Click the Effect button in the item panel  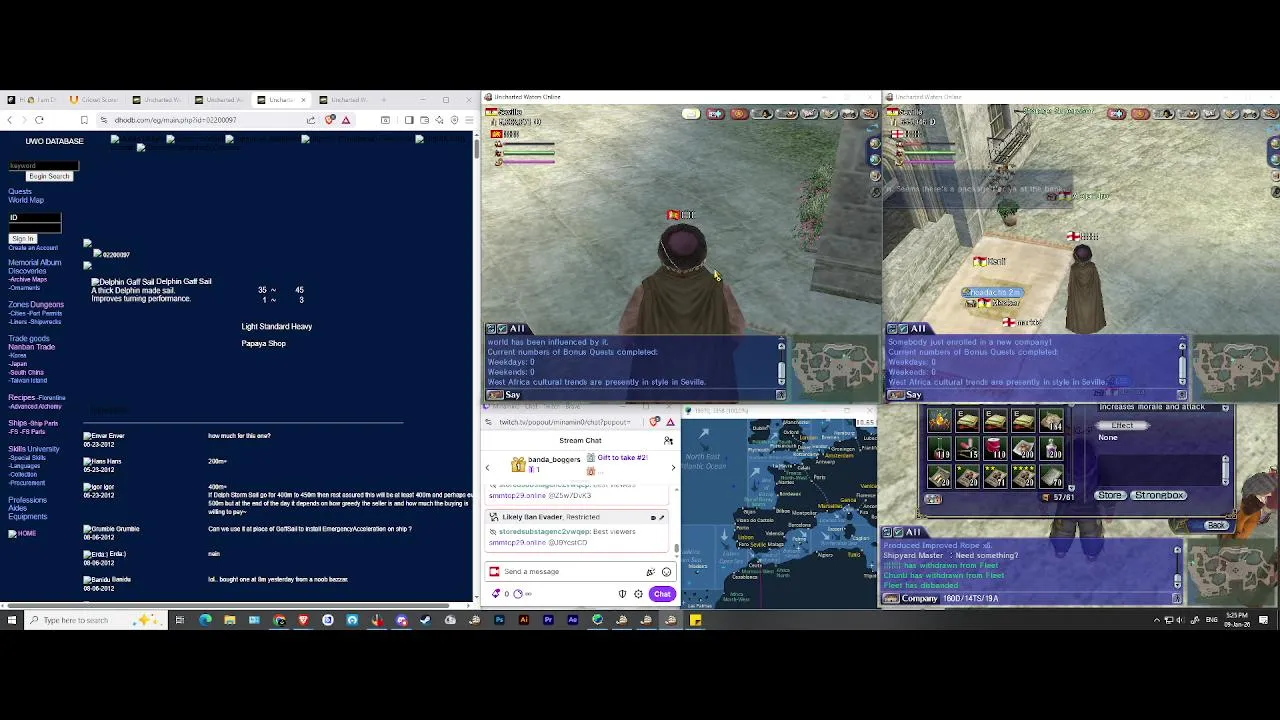click(x=1123, y=425)
